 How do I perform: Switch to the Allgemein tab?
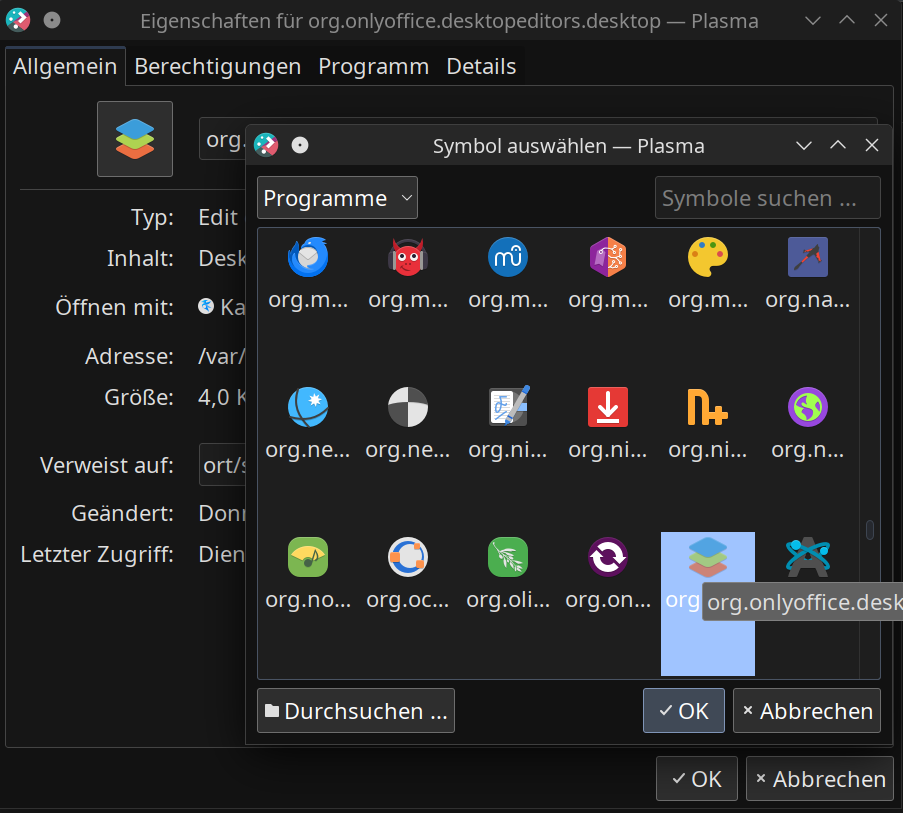[65, 66]
